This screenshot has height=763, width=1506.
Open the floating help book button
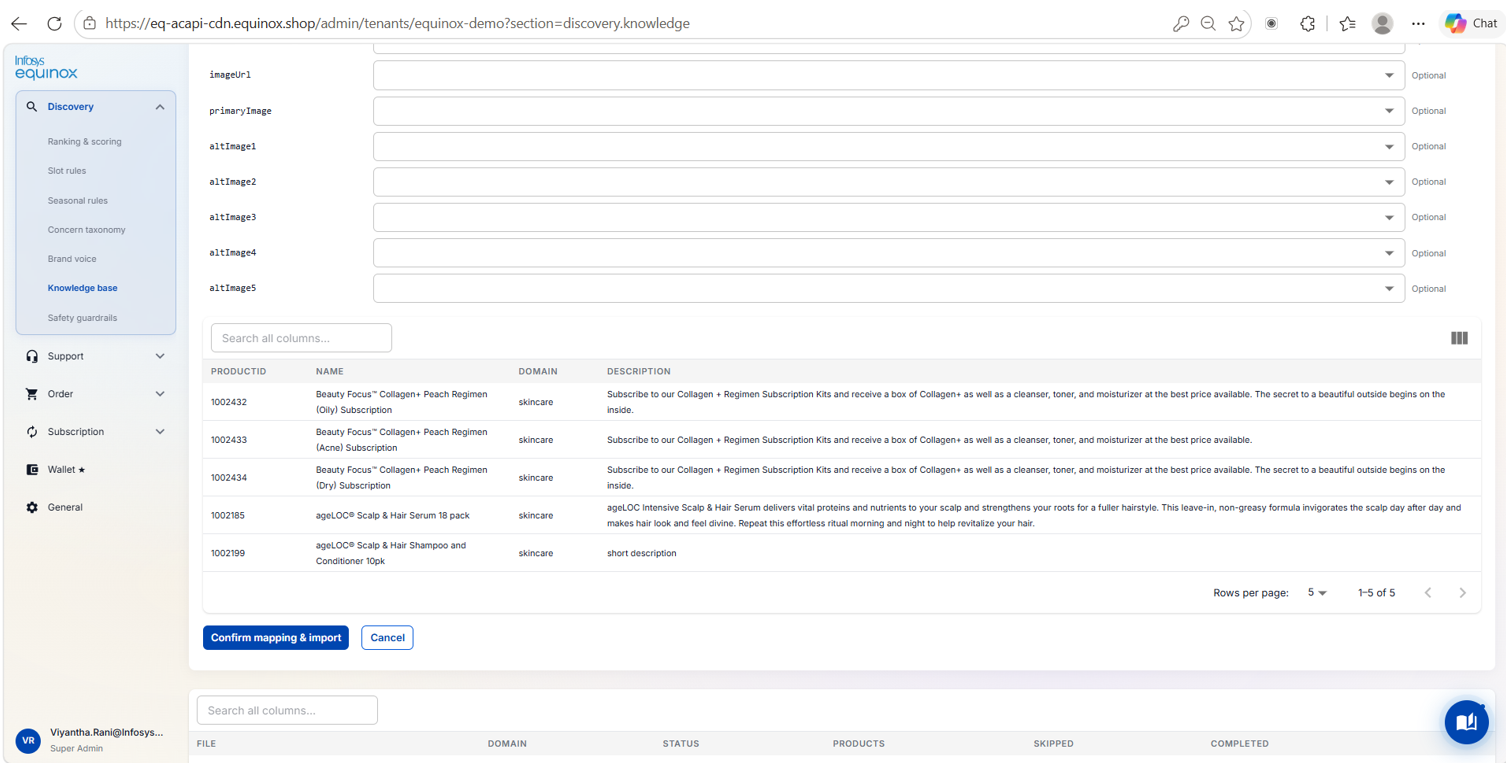(x=1466, y=722)
